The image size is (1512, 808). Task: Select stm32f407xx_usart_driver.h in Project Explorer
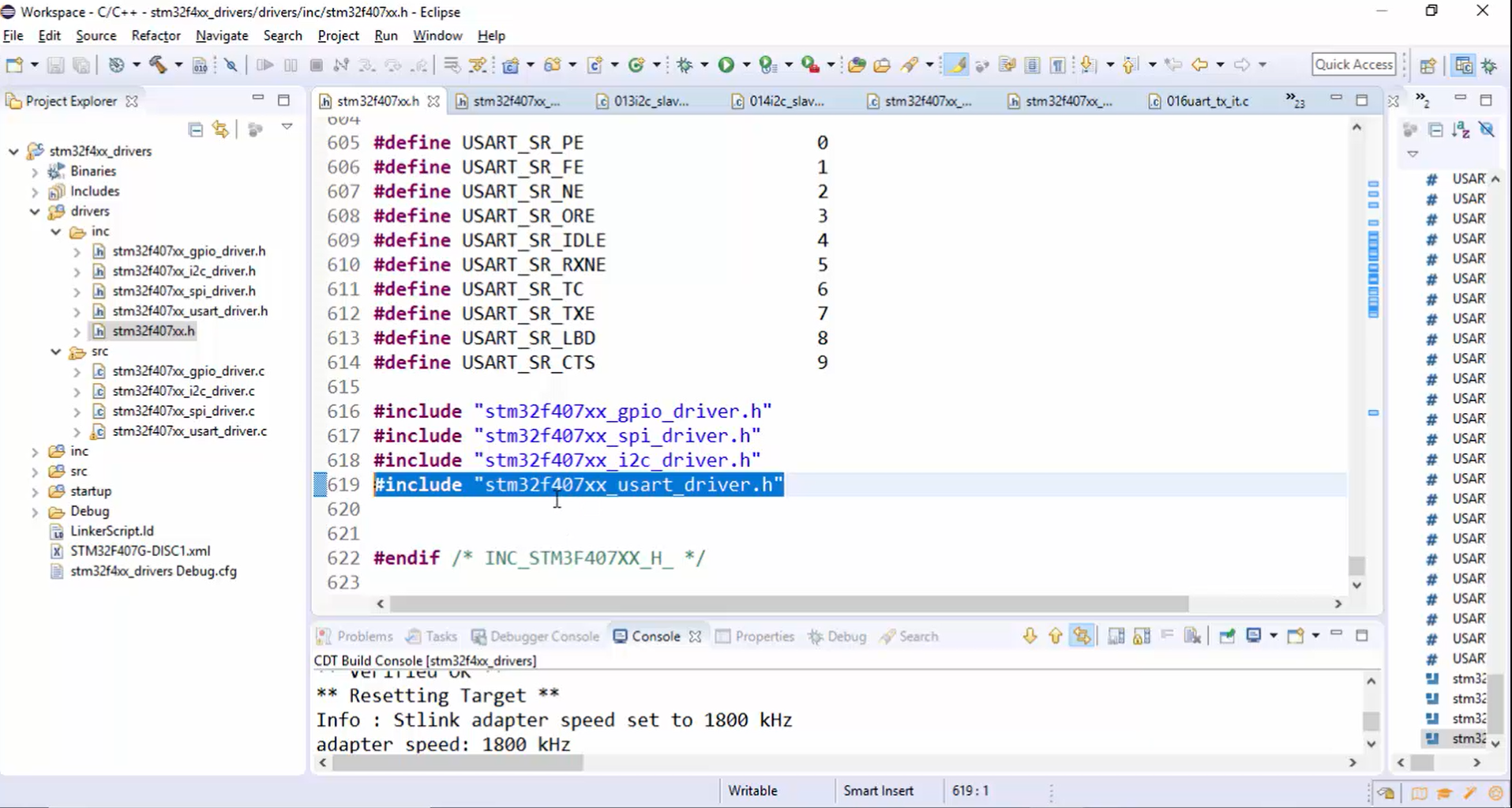(x=189, y=311)
